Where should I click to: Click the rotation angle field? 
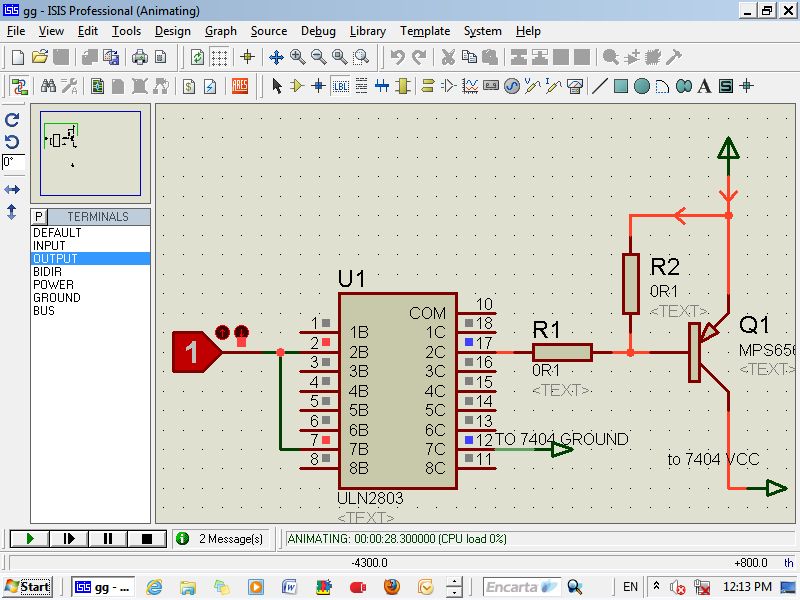point(13,163)
